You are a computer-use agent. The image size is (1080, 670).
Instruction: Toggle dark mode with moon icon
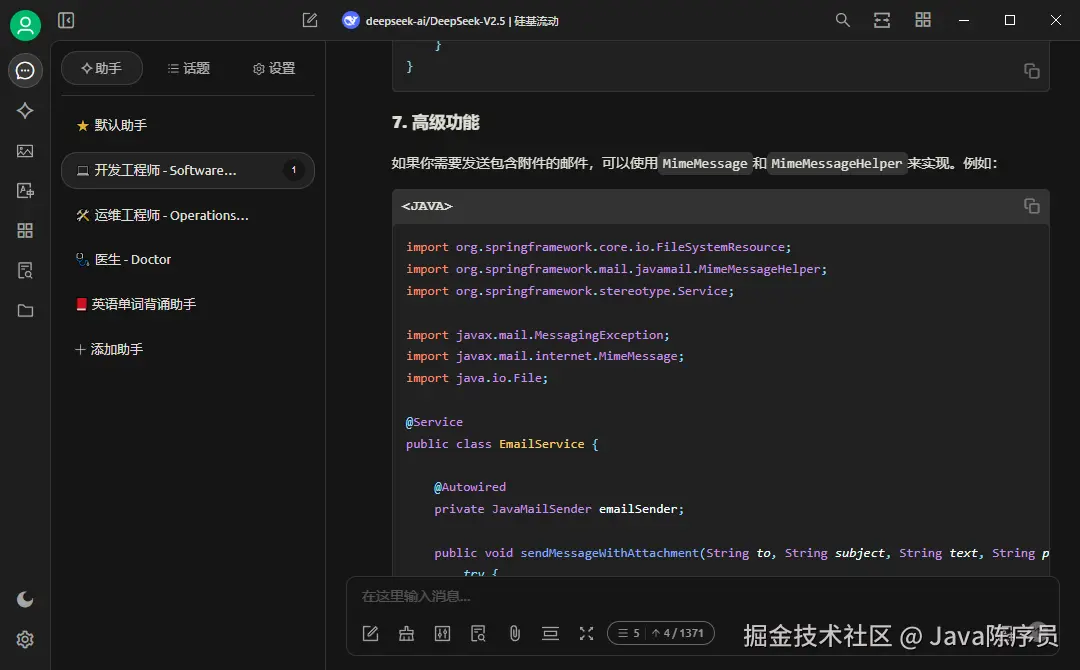point(25,599)
